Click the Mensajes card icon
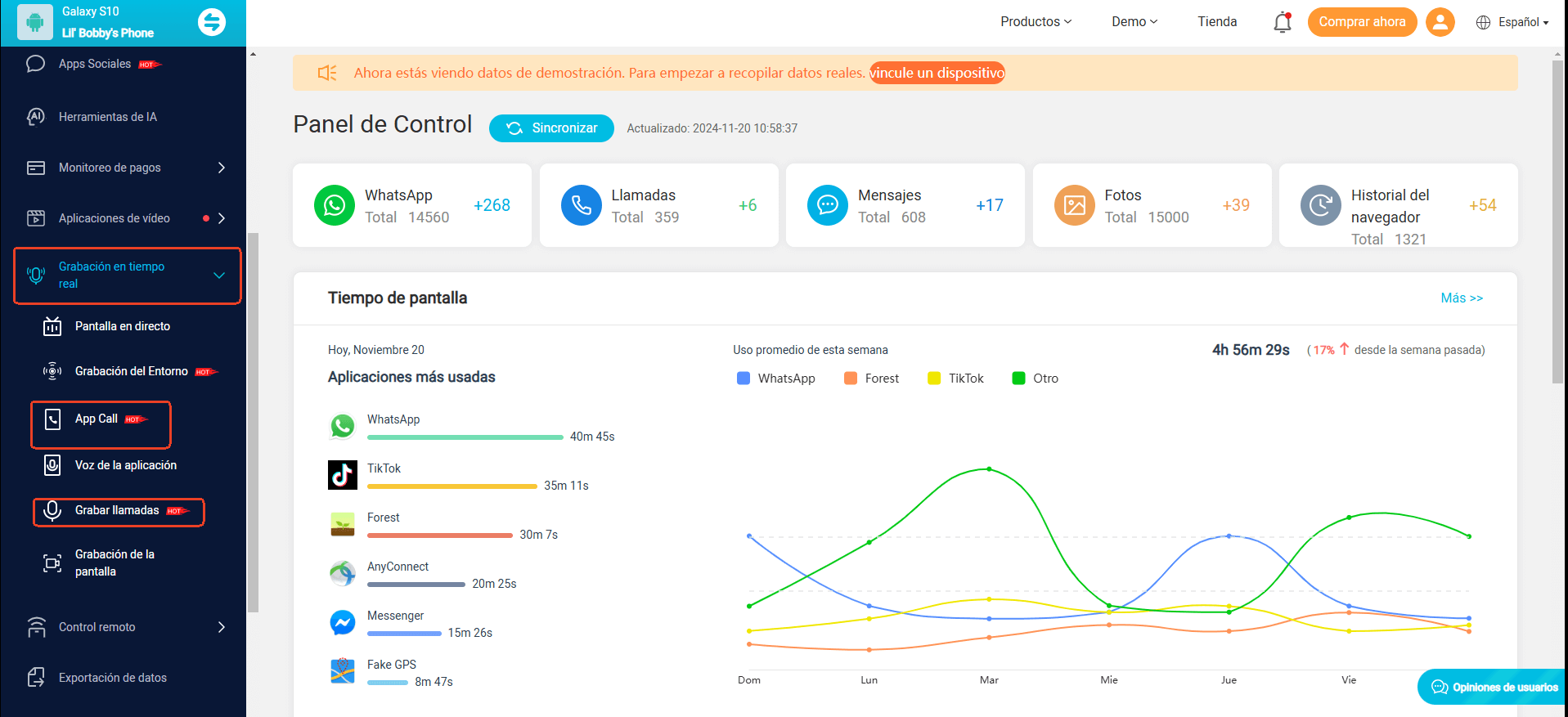The width and height of the screenshot is (1568, 717). point(828,205)
